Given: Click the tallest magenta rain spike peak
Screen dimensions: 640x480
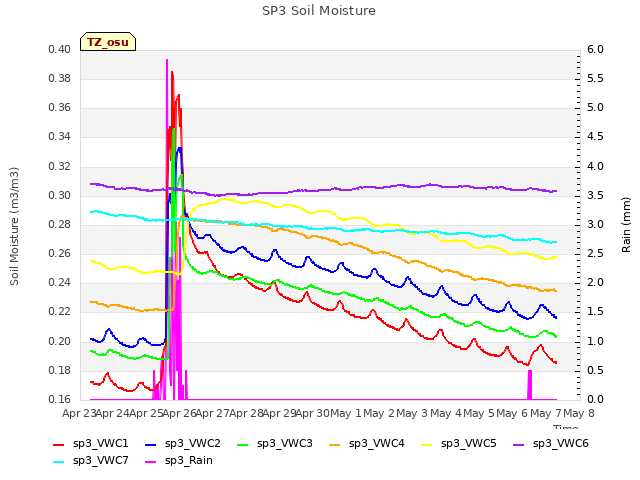Looking at the screenshot, I should [167, 61].
